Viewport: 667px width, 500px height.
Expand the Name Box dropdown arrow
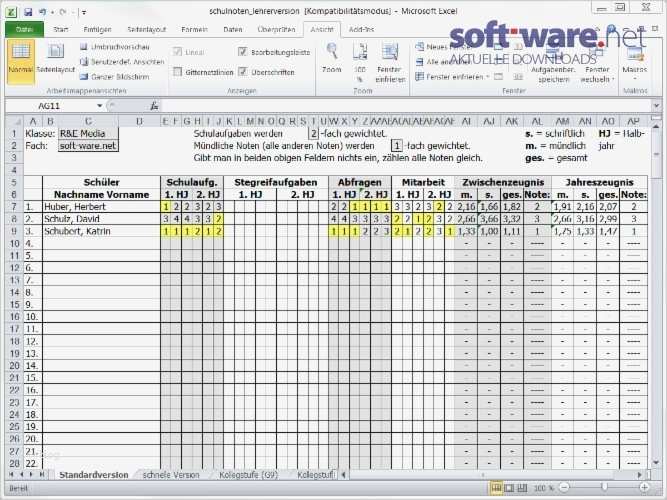[x=99, y=106]
